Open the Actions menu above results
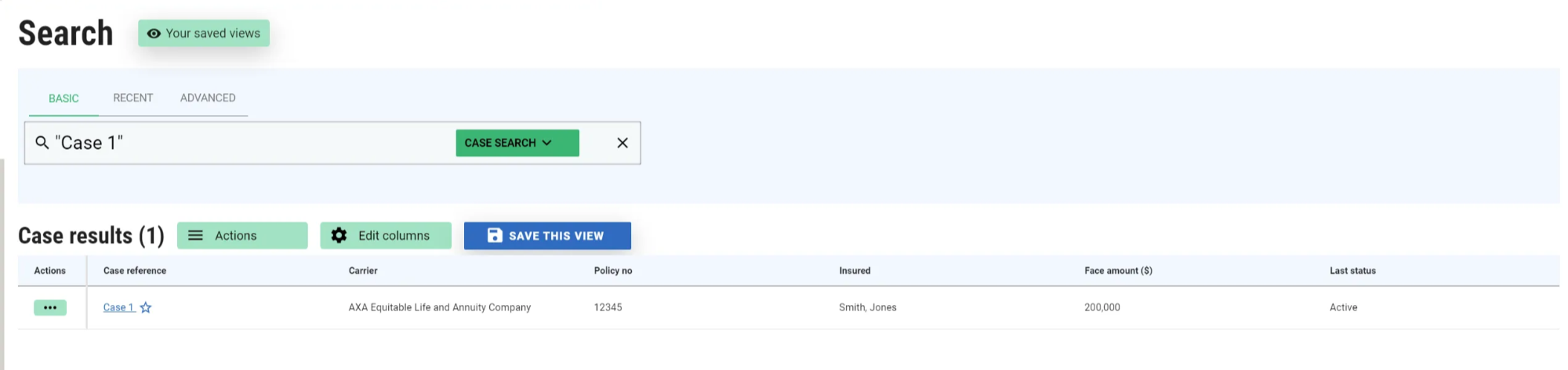Image resolution: width=1568 pixels, height=370 pixels. (242, 235)
